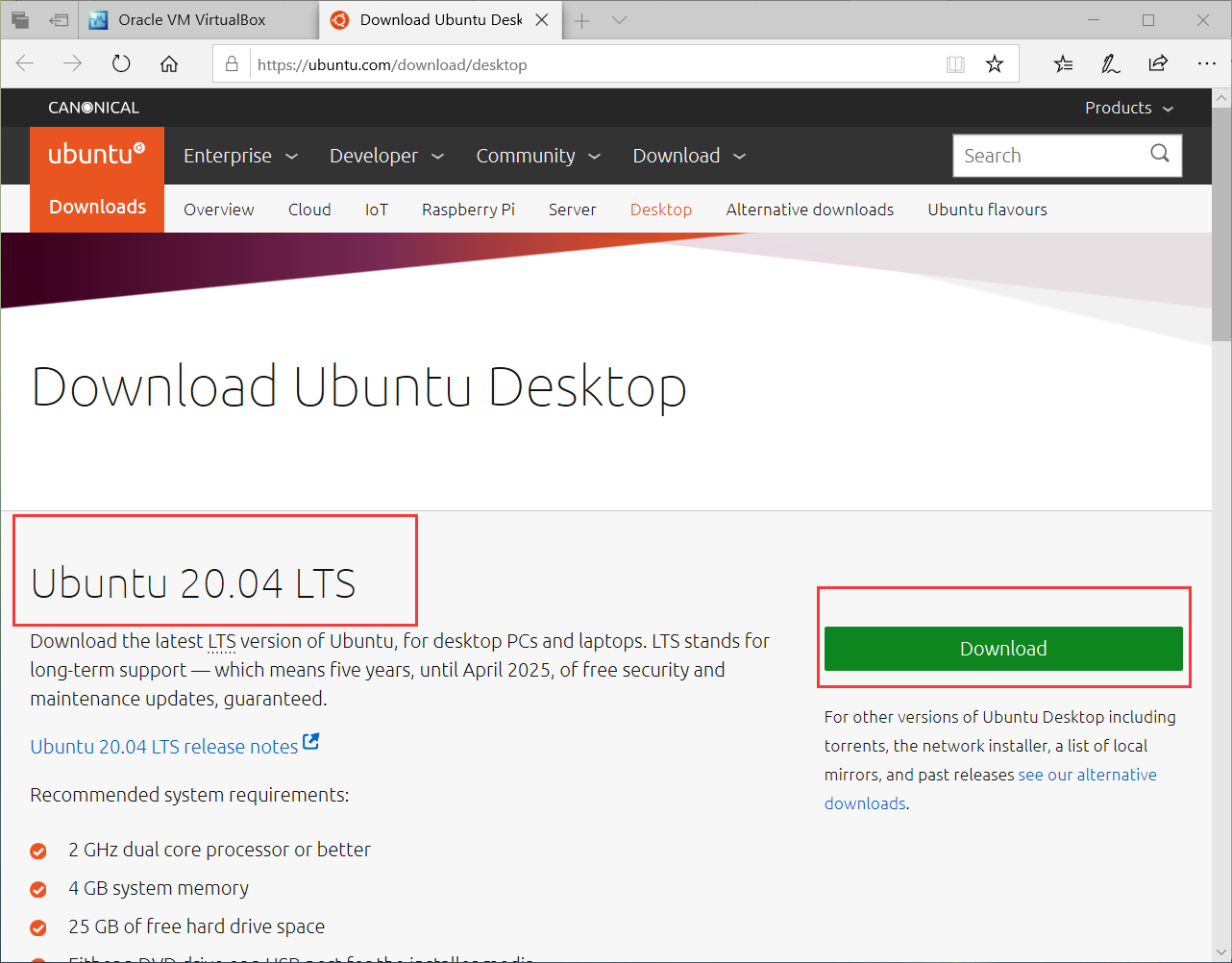Click the Share page icon

pos(1158,64)
